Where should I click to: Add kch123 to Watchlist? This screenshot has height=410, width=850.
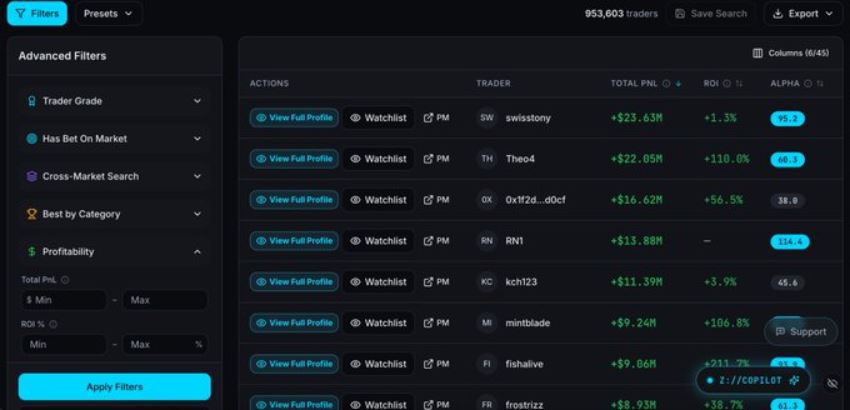coord(378,282)
